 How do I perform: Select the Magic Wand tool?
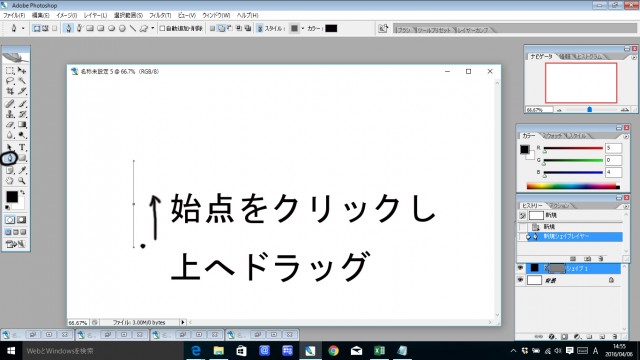[x=22, y=81]
